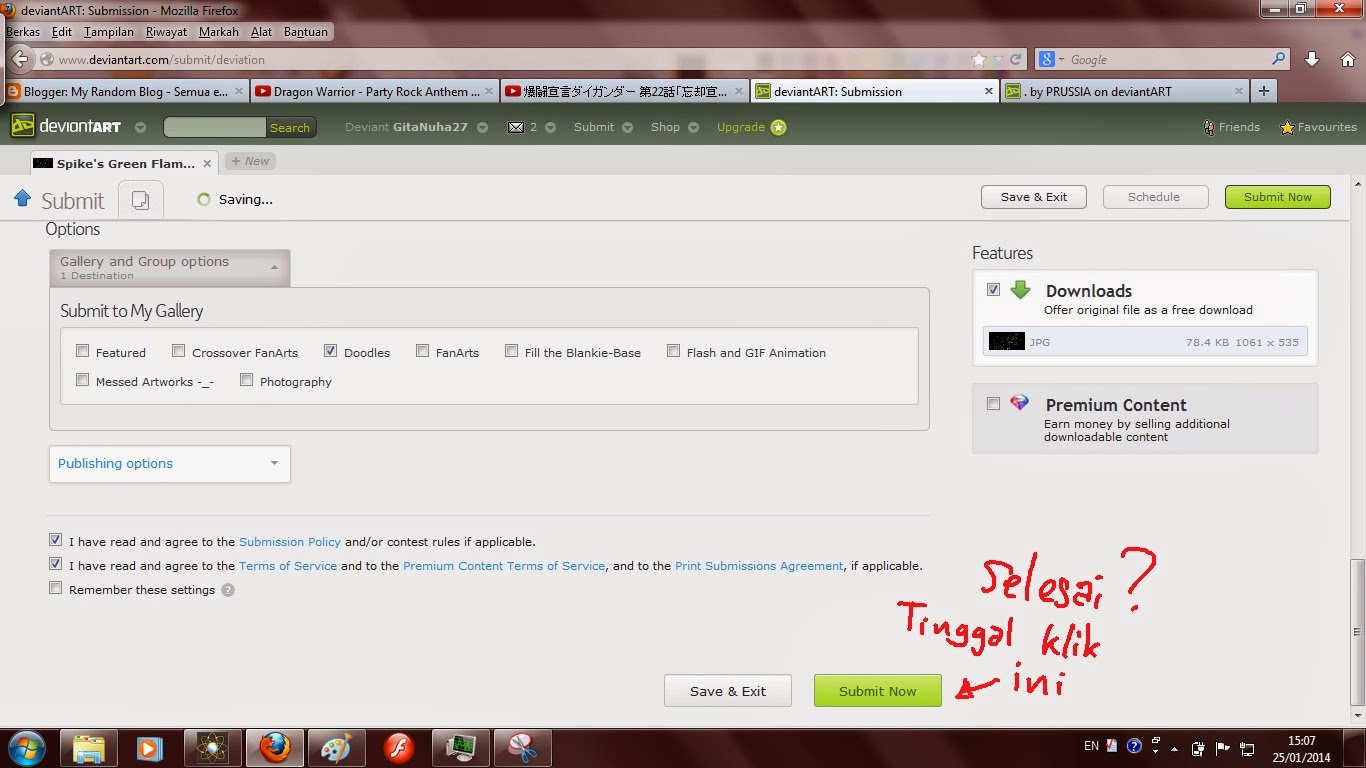The width and height of the screenshot is (1366, 768).
Task: Expand Publishing options dropdown
Action: (170, 464)
